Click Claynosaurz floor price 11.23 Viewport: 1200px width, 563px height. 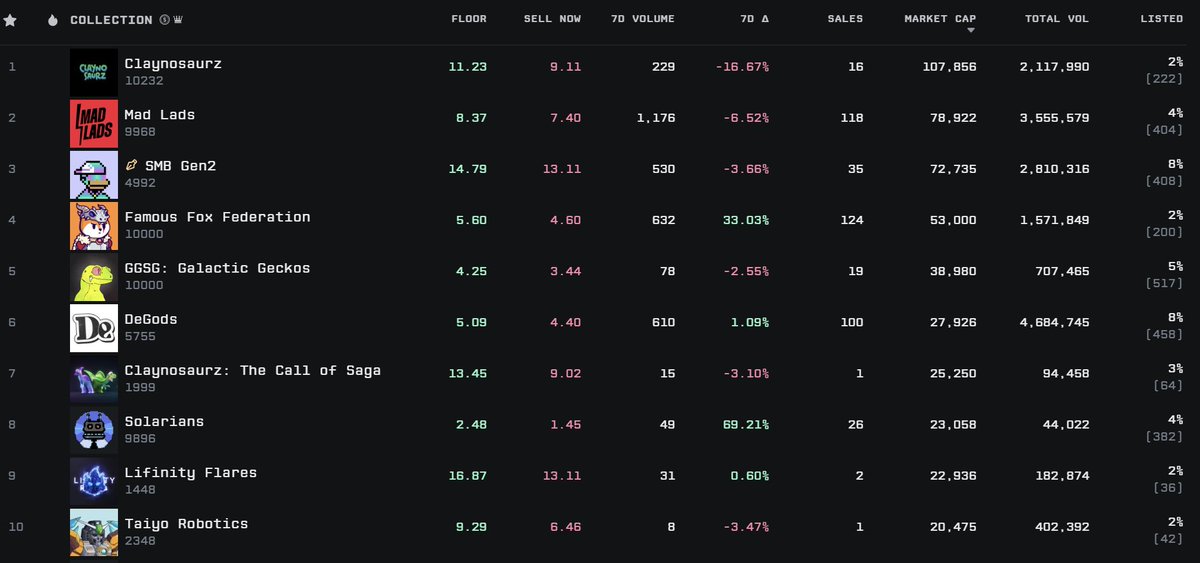(469, 67)
